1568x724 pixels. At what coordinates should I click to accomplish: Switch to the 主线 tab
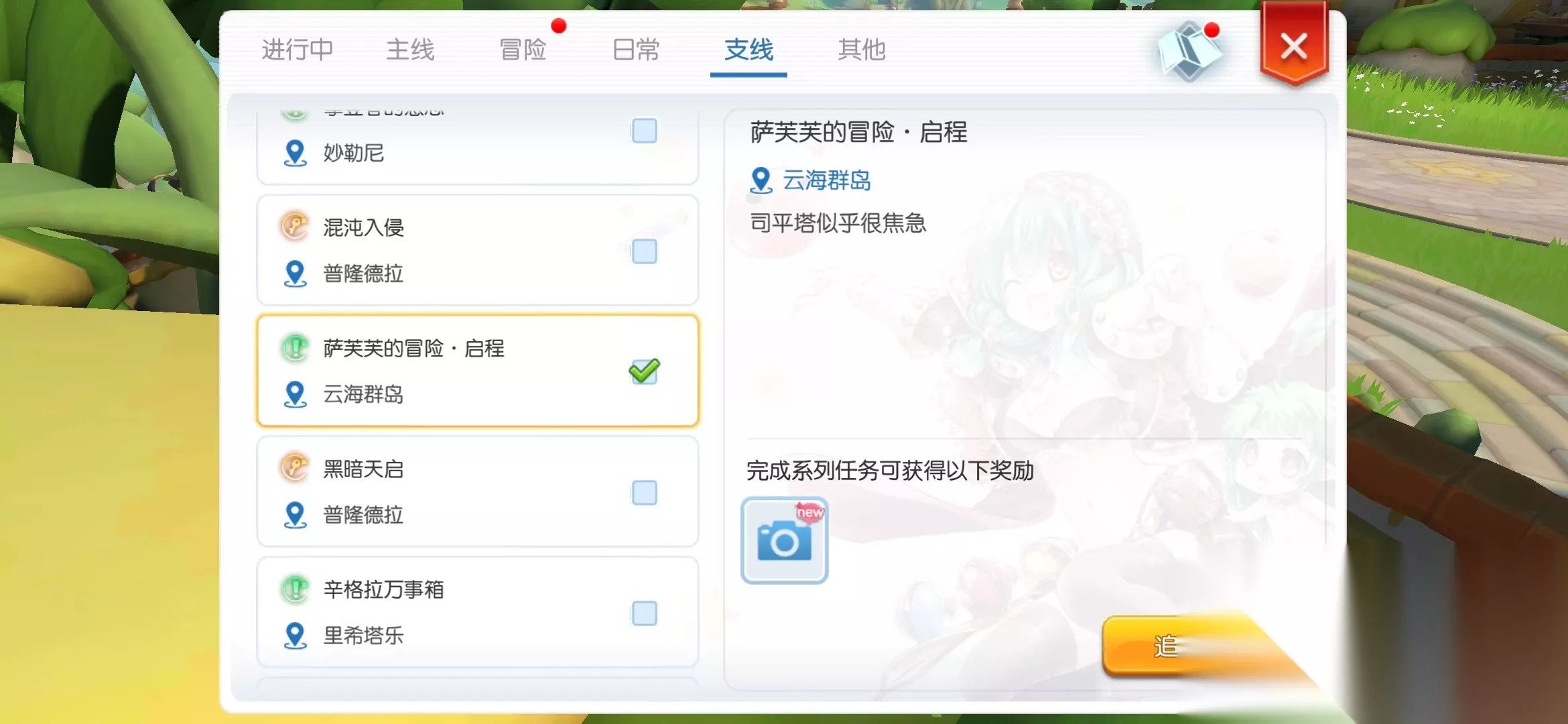click(x=410, y=50)
